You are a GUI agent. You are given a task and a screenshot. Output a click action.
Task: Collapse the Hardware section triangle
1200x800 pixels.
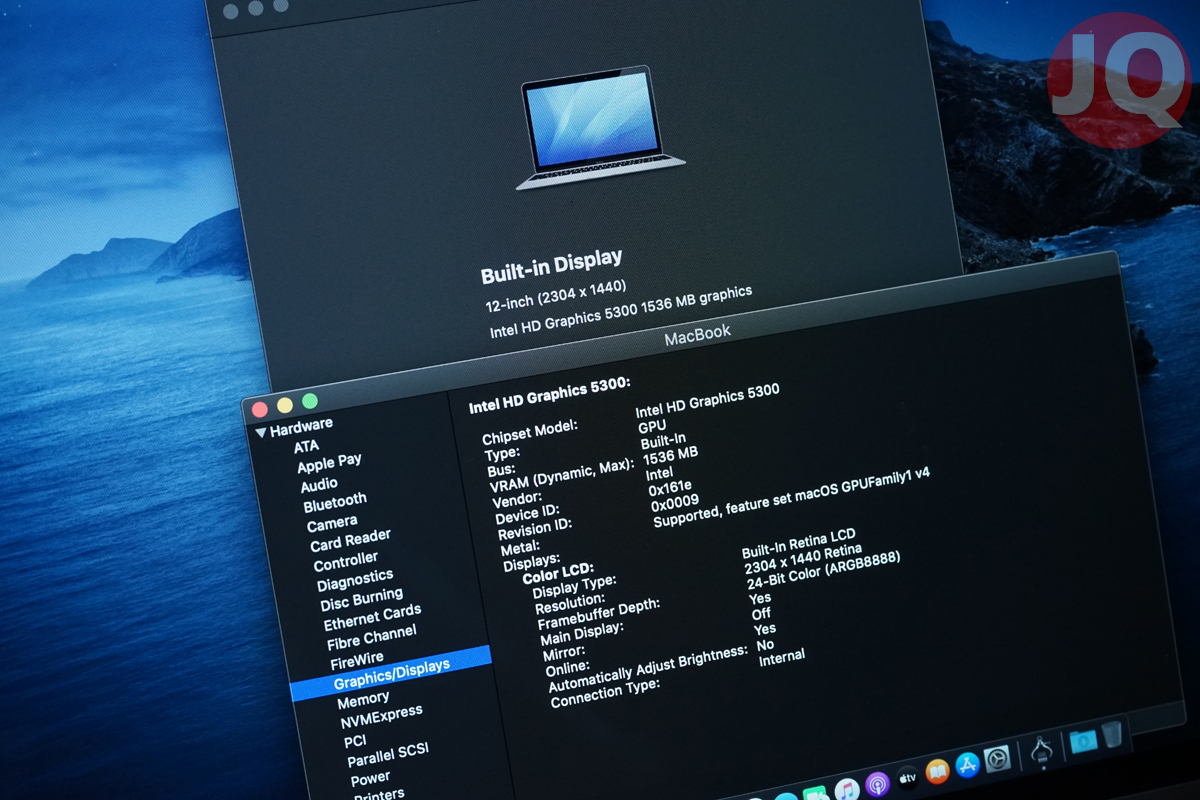point(261,432)
